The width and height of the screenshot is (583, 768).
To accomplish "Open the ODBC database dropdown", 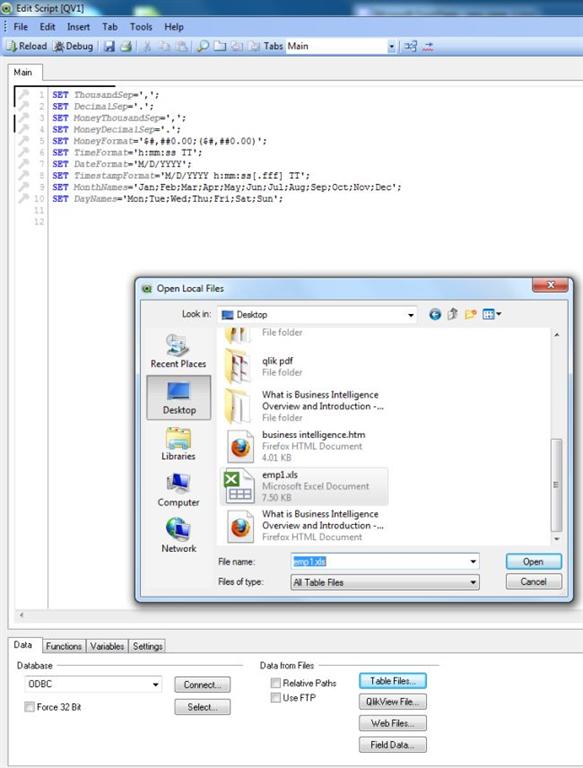I will (x=93, y=684).
